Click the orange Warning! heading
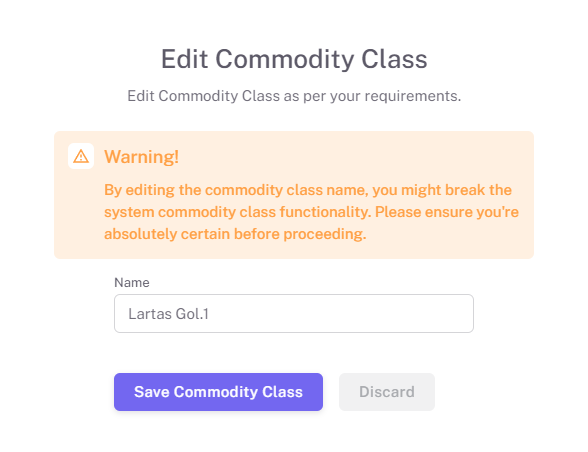588x452 pixels. point(141,156)
